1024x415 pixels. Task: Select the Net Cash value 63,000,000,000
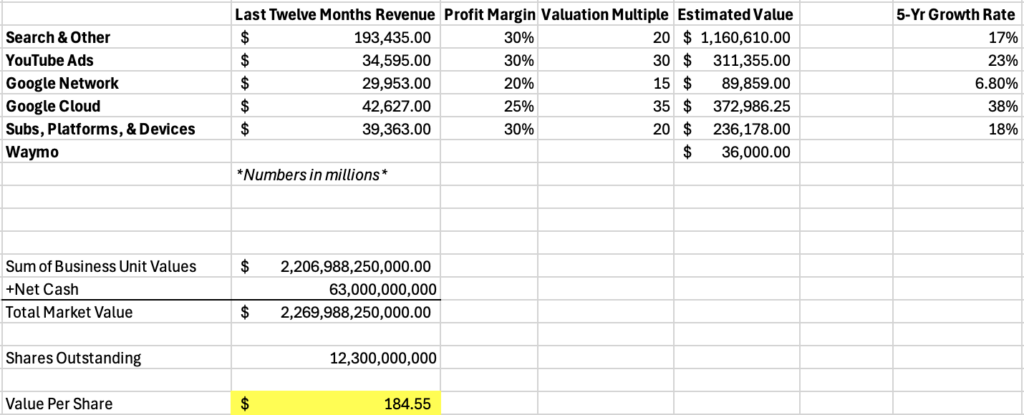coord(382,289)
